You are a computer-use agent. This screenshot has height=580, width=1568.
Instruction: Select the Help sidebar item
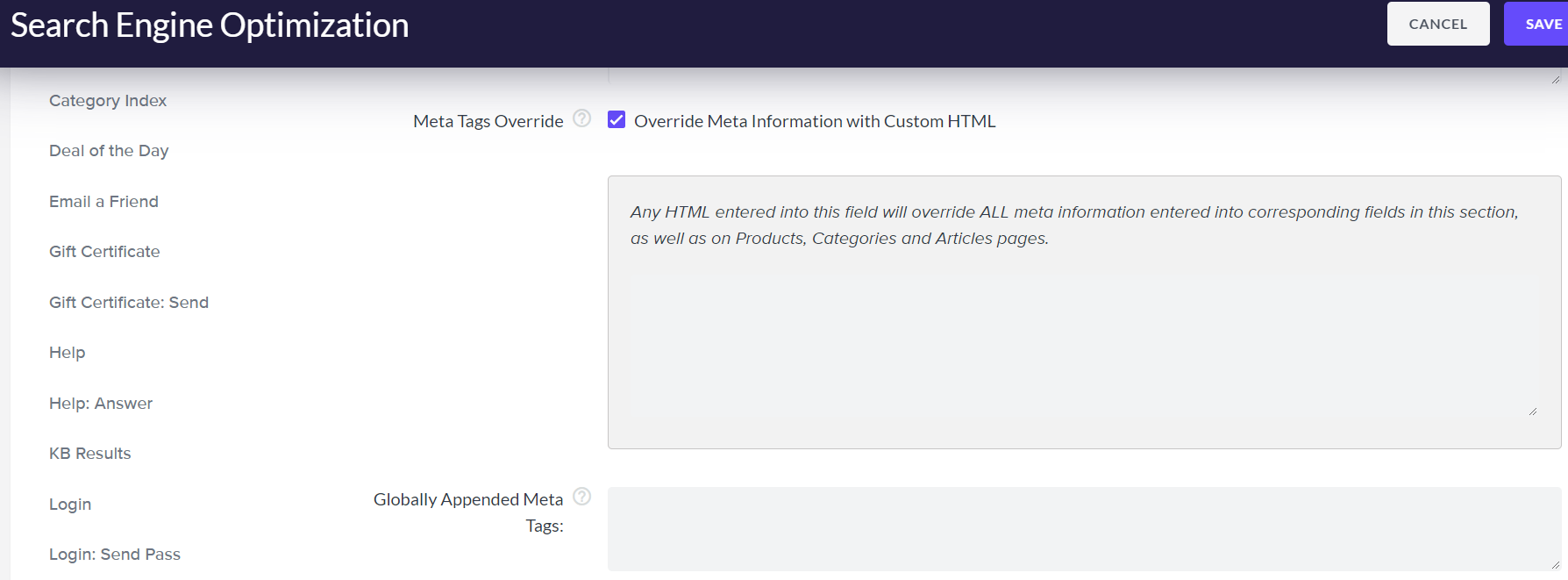pos(68,353)
